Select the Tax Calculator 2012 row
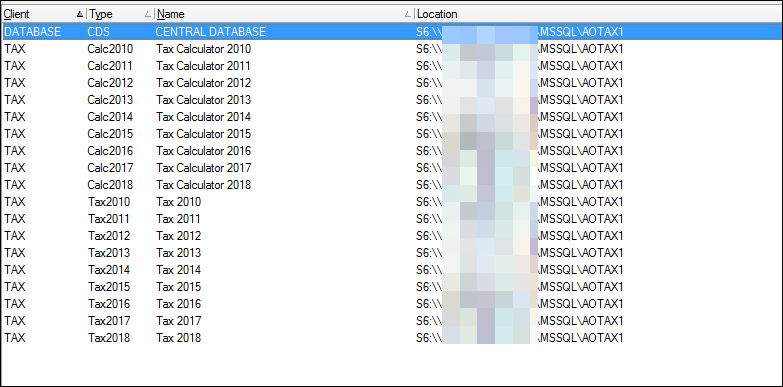This screenshot has width=783, height=387. [392, 83]
